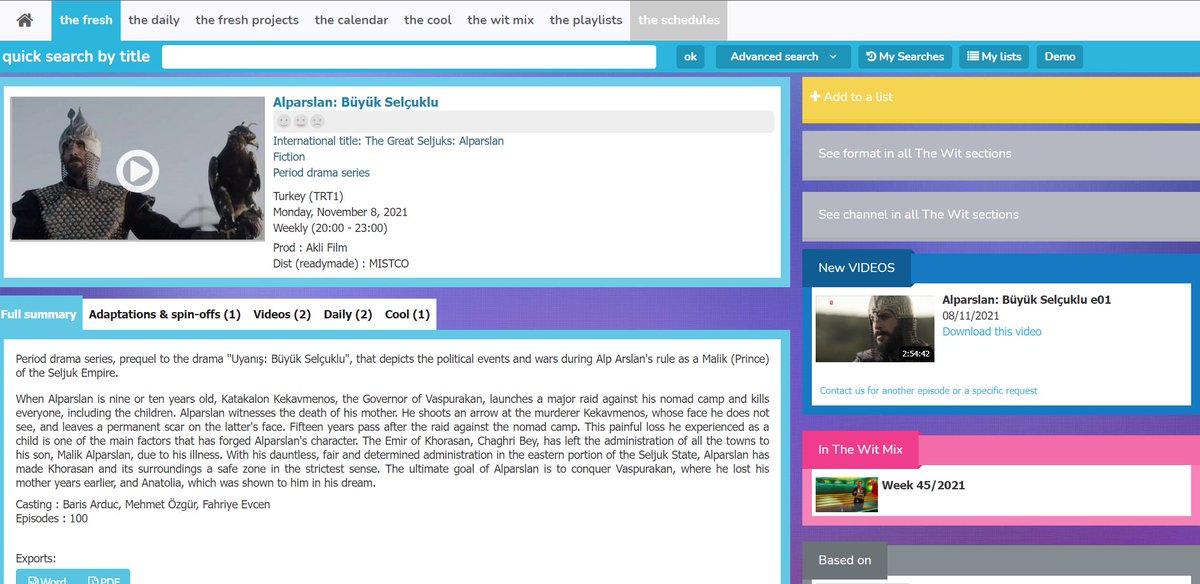Click See channel in all The Wit sections
Viewport: 1200px width, 584px height.
1001,214
